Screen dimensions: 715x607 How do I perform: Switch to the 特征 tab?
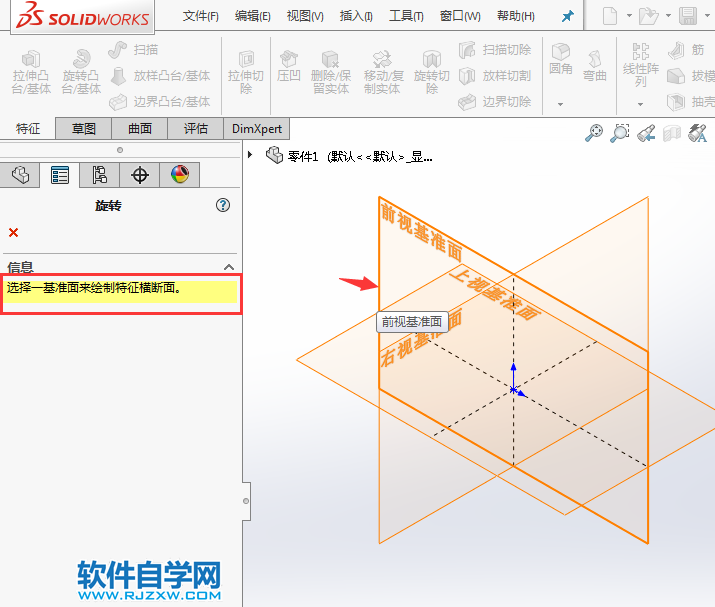tap(28, 129)
